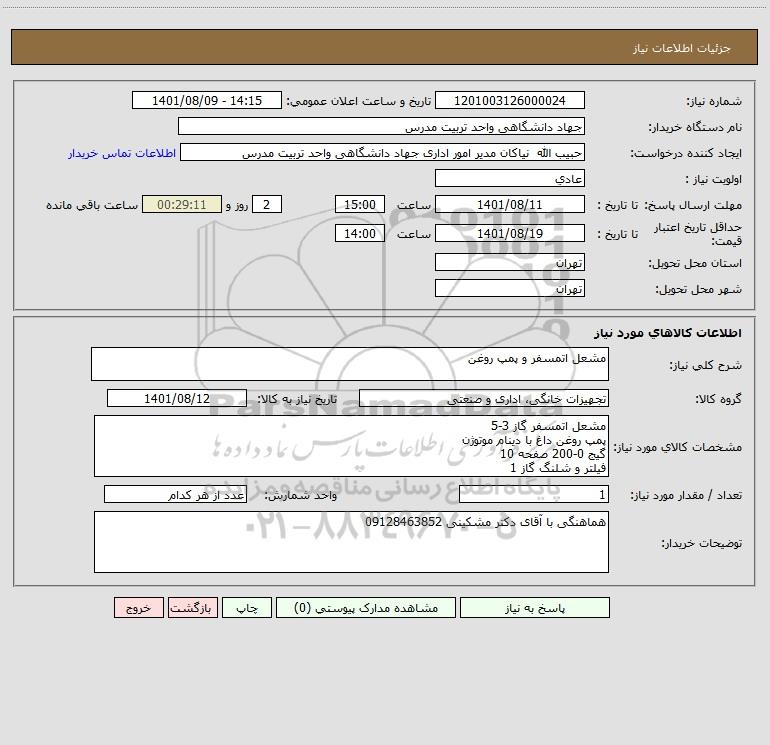Image resolution: width=770 pixels, height=745 pixels.
Task: Click the request creator name field
Action: coord(383,153)
